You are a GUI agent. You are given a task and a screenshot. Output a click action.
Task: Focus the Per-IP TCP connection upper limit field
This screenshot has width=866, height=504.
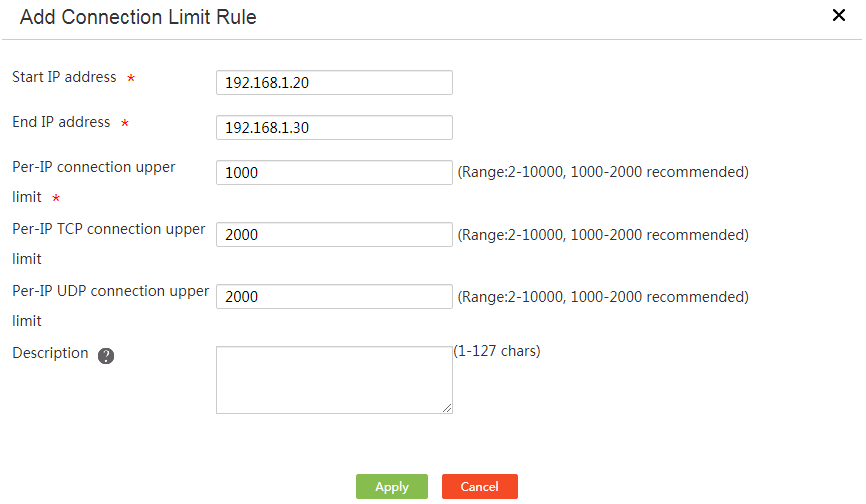tap(334, 235)
